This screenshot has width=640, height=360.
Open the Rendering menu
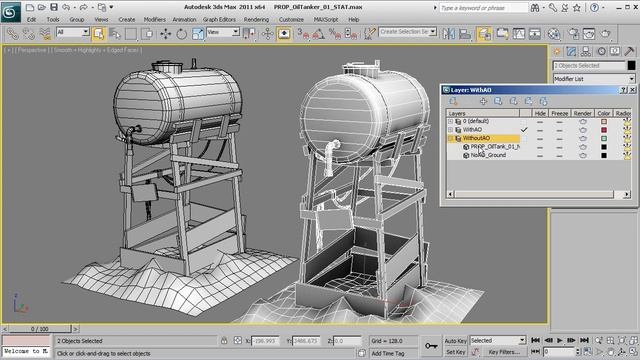[x=256, y=19]
